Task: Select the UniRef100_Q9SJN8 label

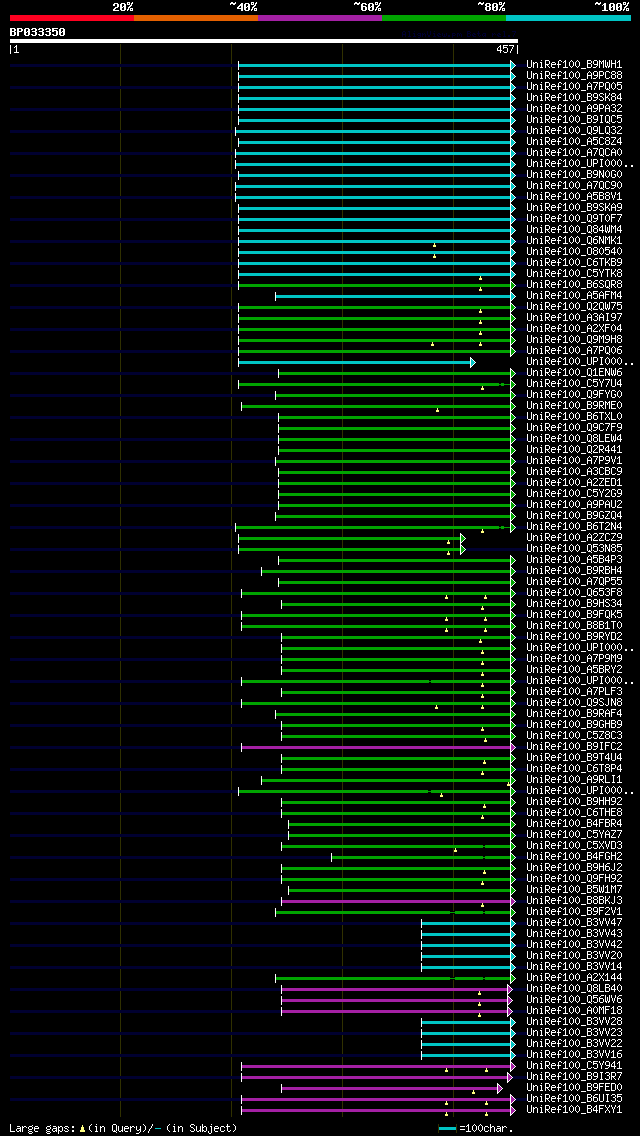Action: pyautogui.click(x=574, y=703)
